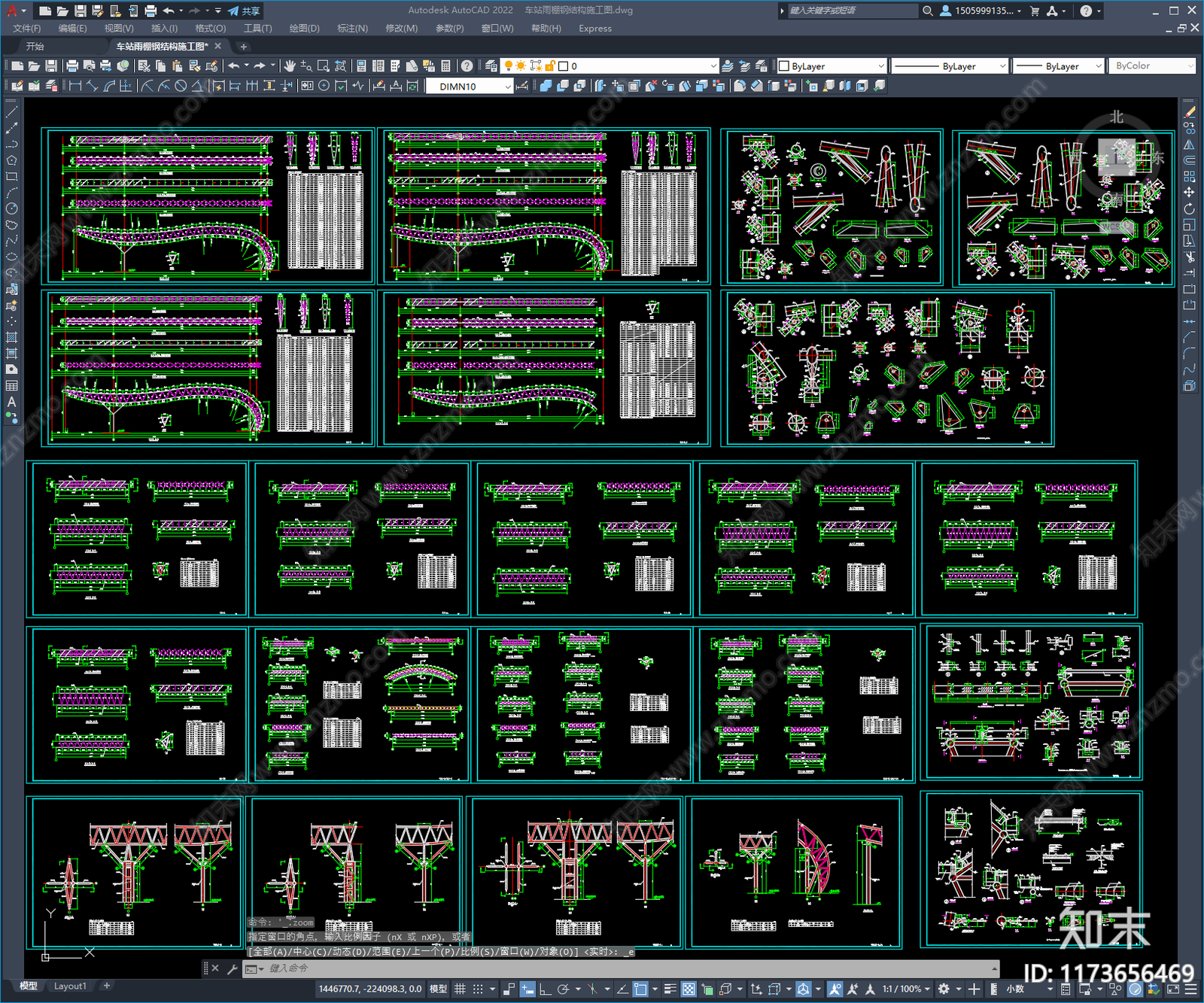Click the workspace switching gear icon
This screenshot has height=1003, width=1204.
click(x=944, y=989)
